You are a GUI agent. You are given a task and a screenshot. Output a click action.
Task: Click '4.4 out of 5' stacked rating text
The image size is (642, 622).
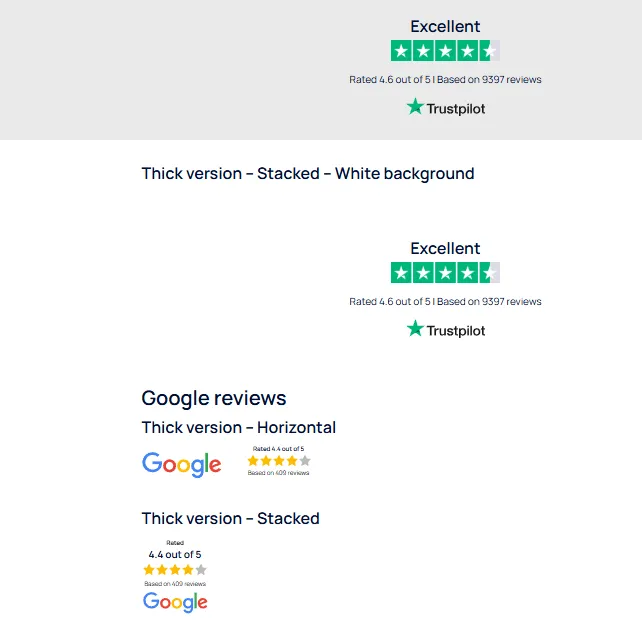(175, 554)
